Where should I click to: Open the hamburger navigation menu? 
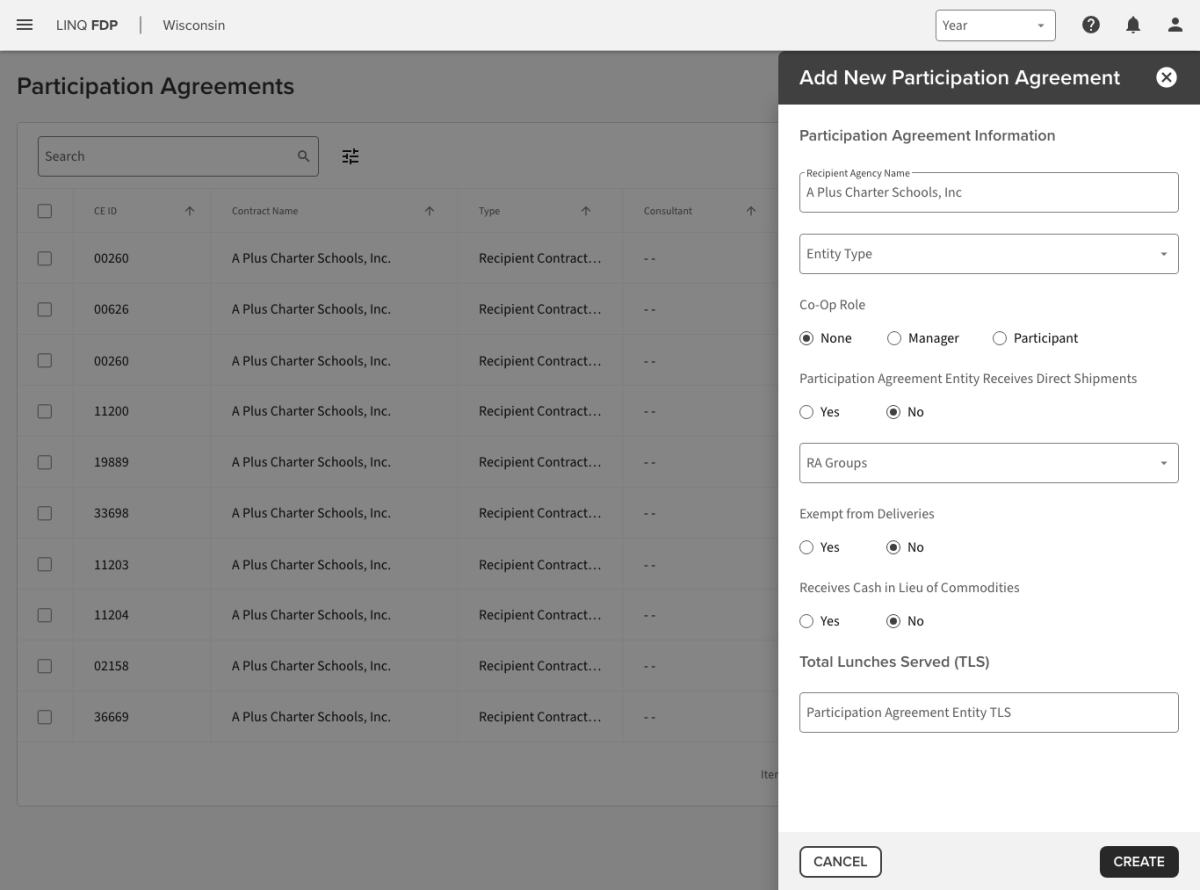25,25
